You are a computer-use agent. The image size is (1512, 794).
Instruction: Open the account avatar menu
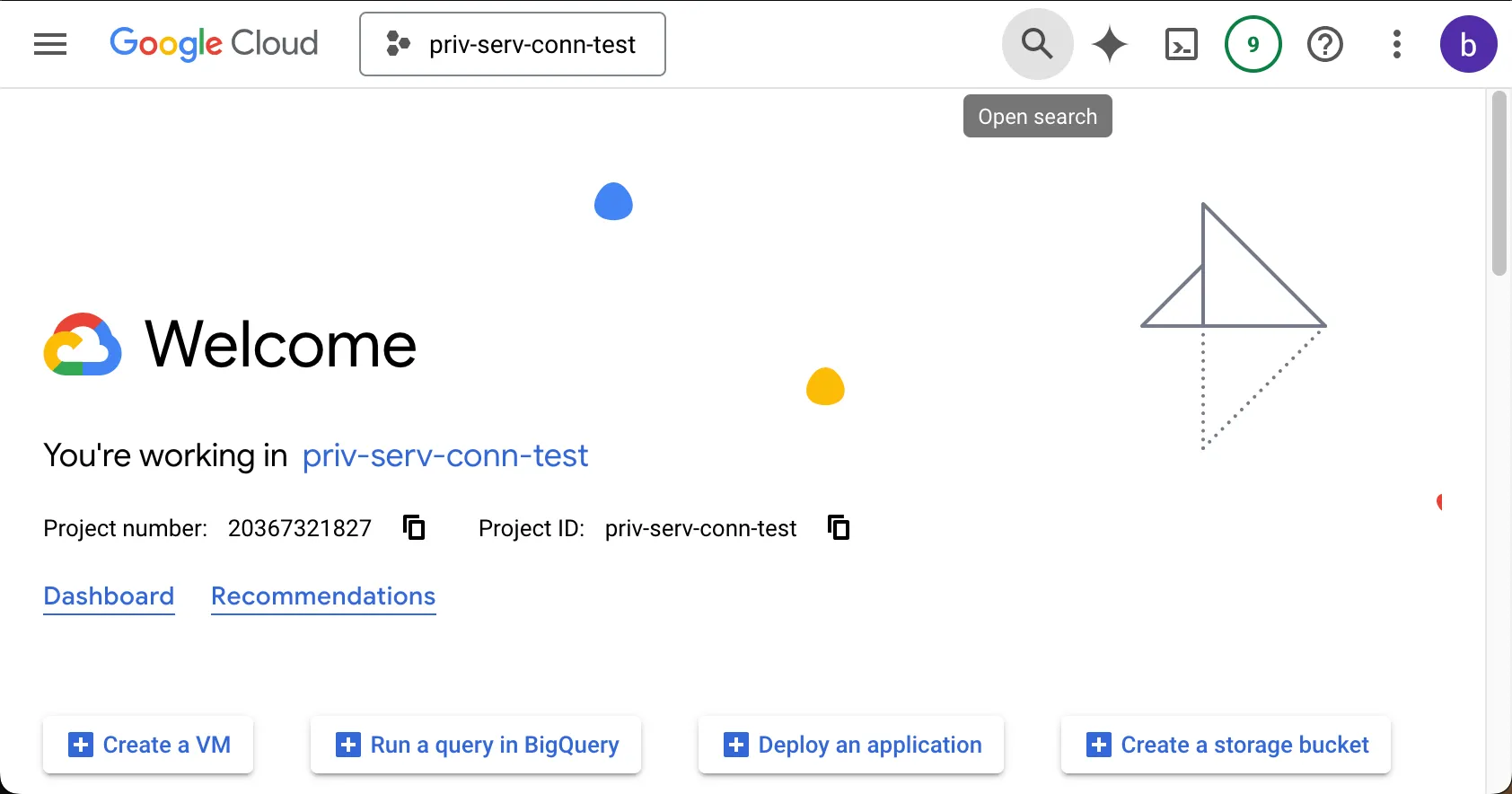tap(1468, 43)
